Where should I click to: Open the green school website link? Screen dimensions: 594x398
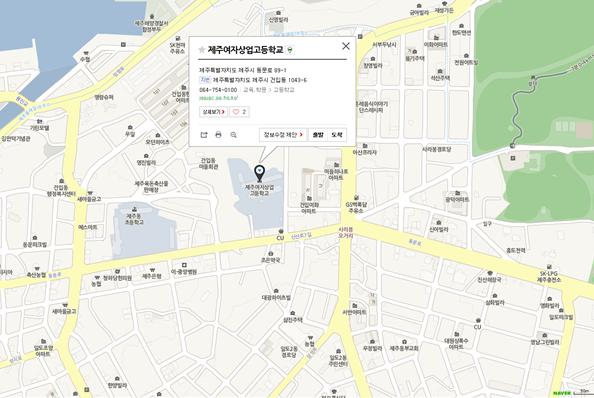[x=219, y=98]
